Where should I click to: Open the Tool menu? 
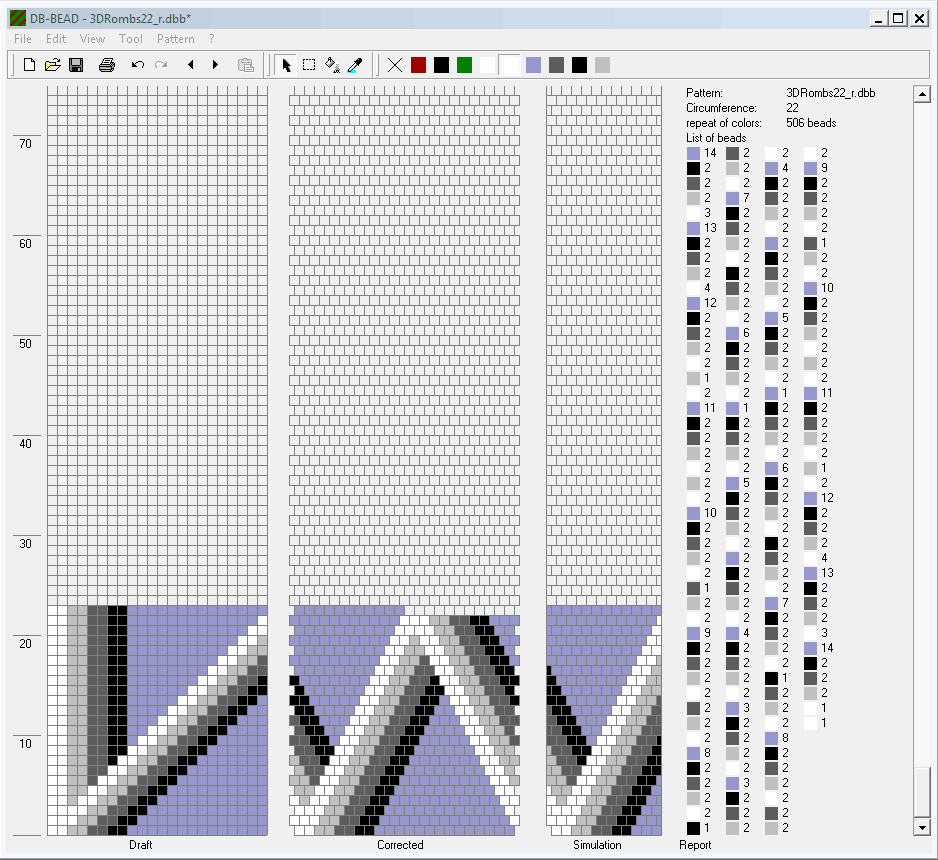pos(131,39)
